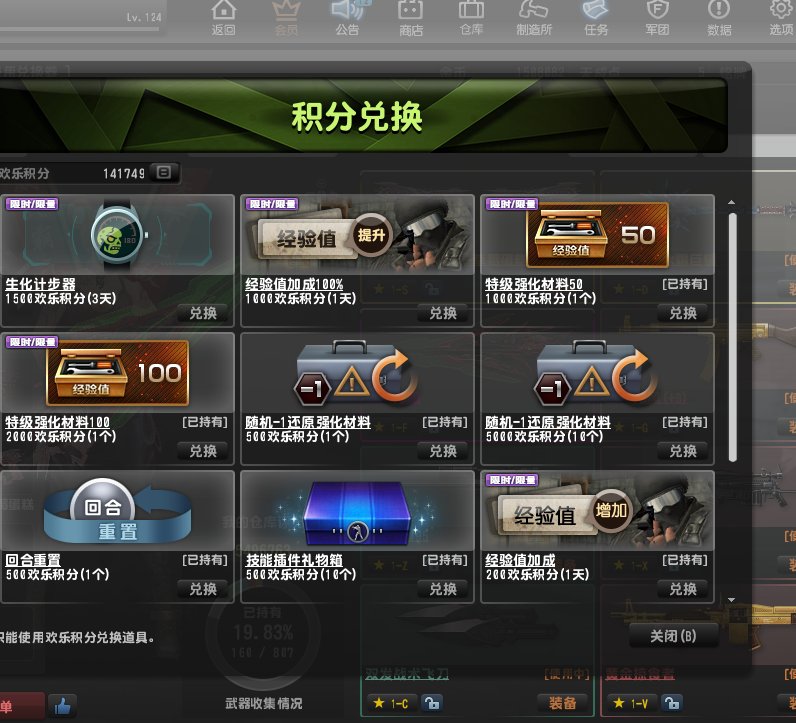
Task: Open the 经验值加成100% name link
Action: pyautogui.click(x=294, y=284)
